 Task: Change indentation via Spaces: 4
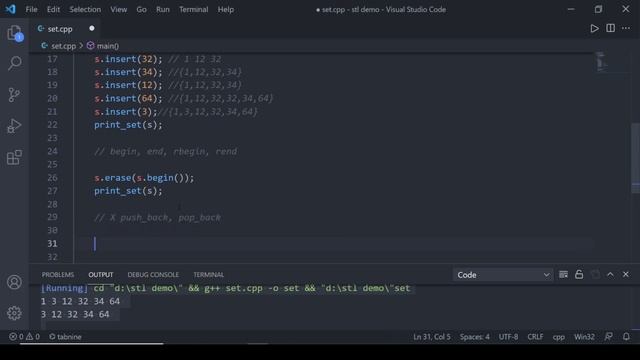point(475,337)
